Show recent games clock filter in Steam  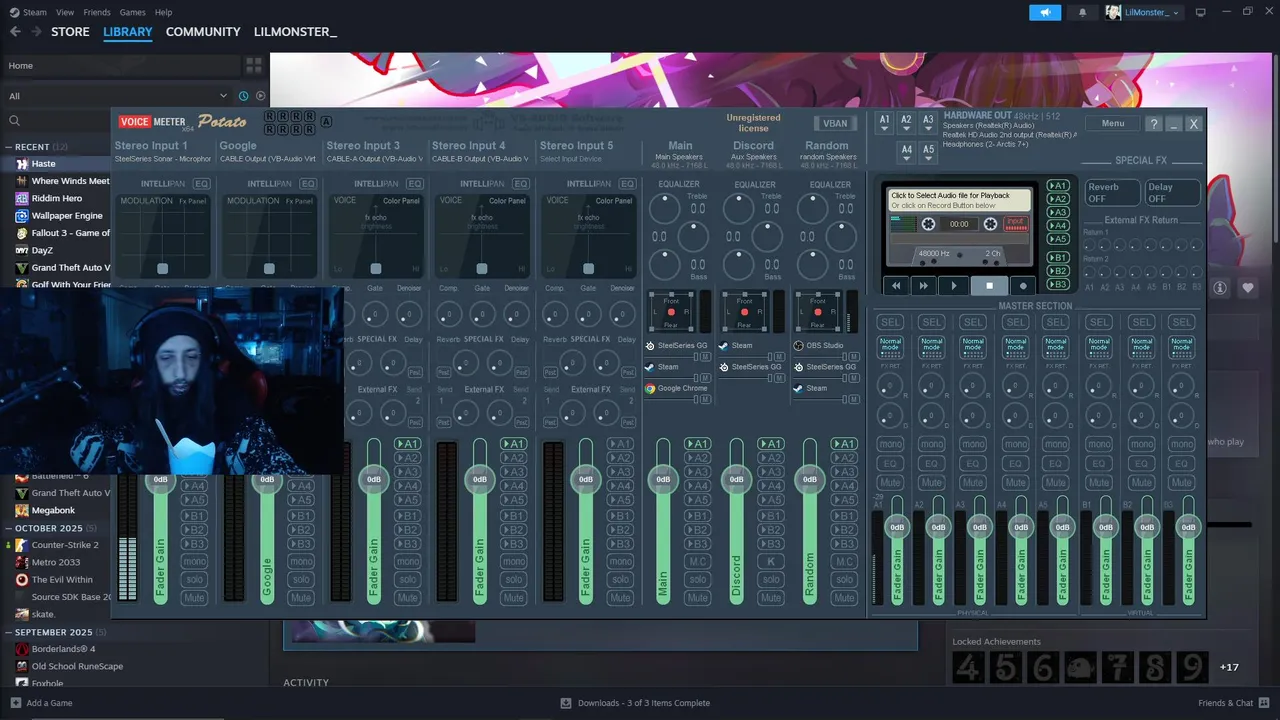(243, 96)
